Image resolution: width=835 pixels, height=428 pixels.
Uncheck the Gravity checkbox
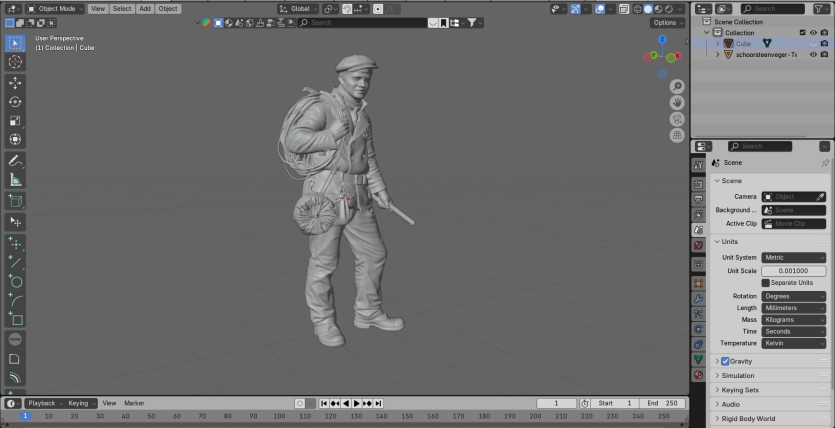(725, 361)
